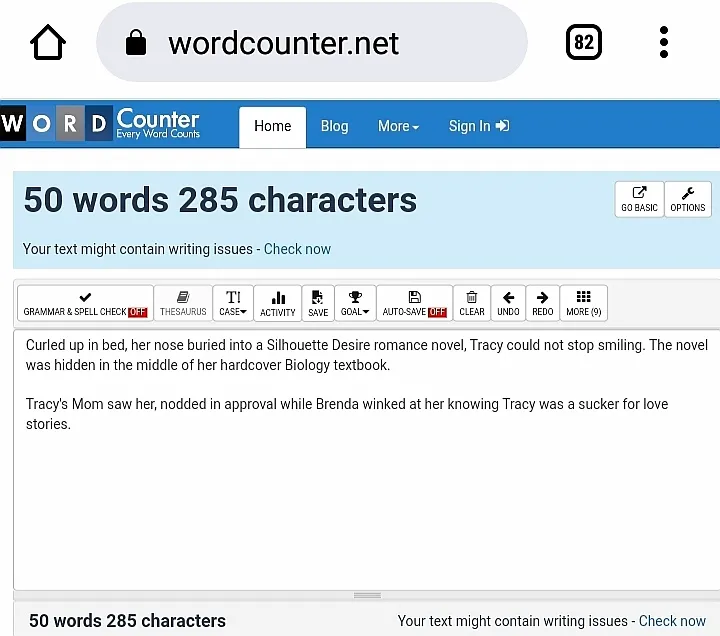The width and height of the screenshot is (720, 636).
Task: Toggle Auto-Save on
Action: (x=414, y=303)
